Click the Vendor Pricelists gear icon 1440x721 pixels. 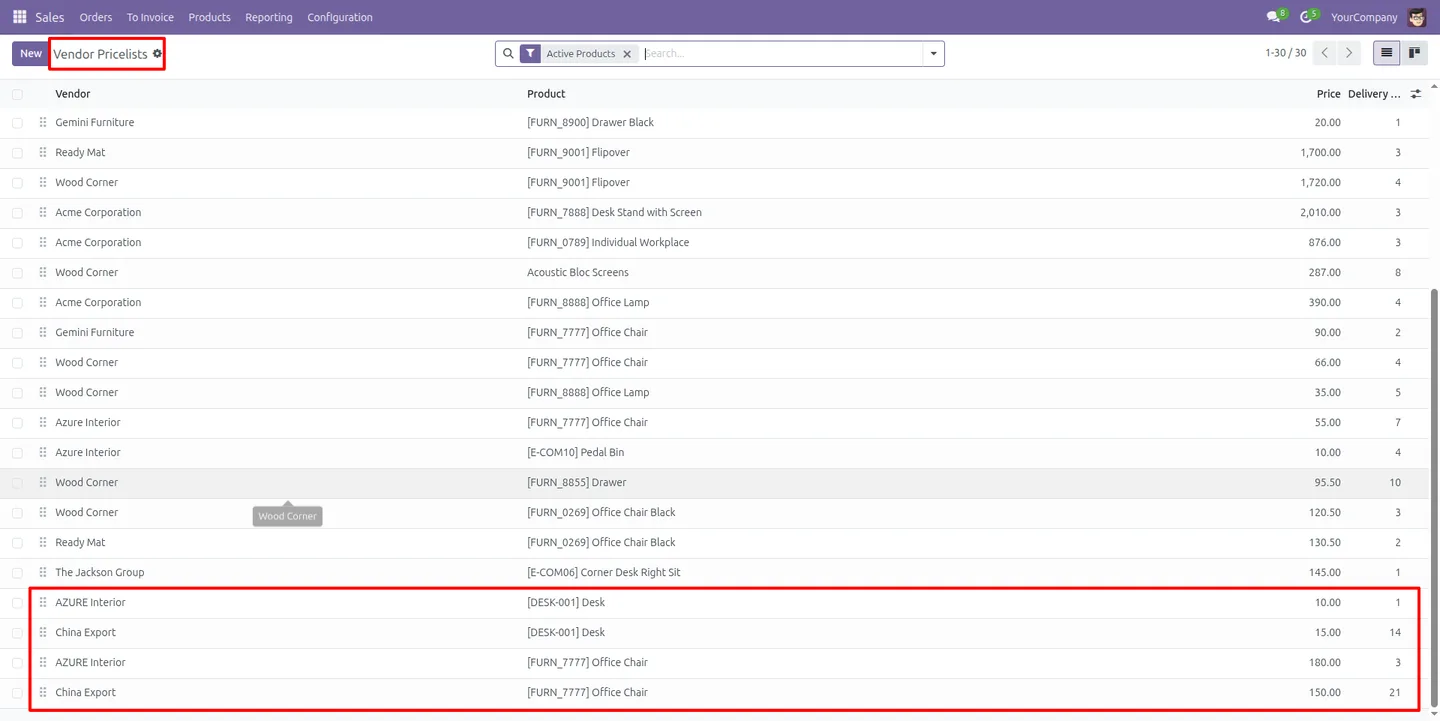pos(157,54)
